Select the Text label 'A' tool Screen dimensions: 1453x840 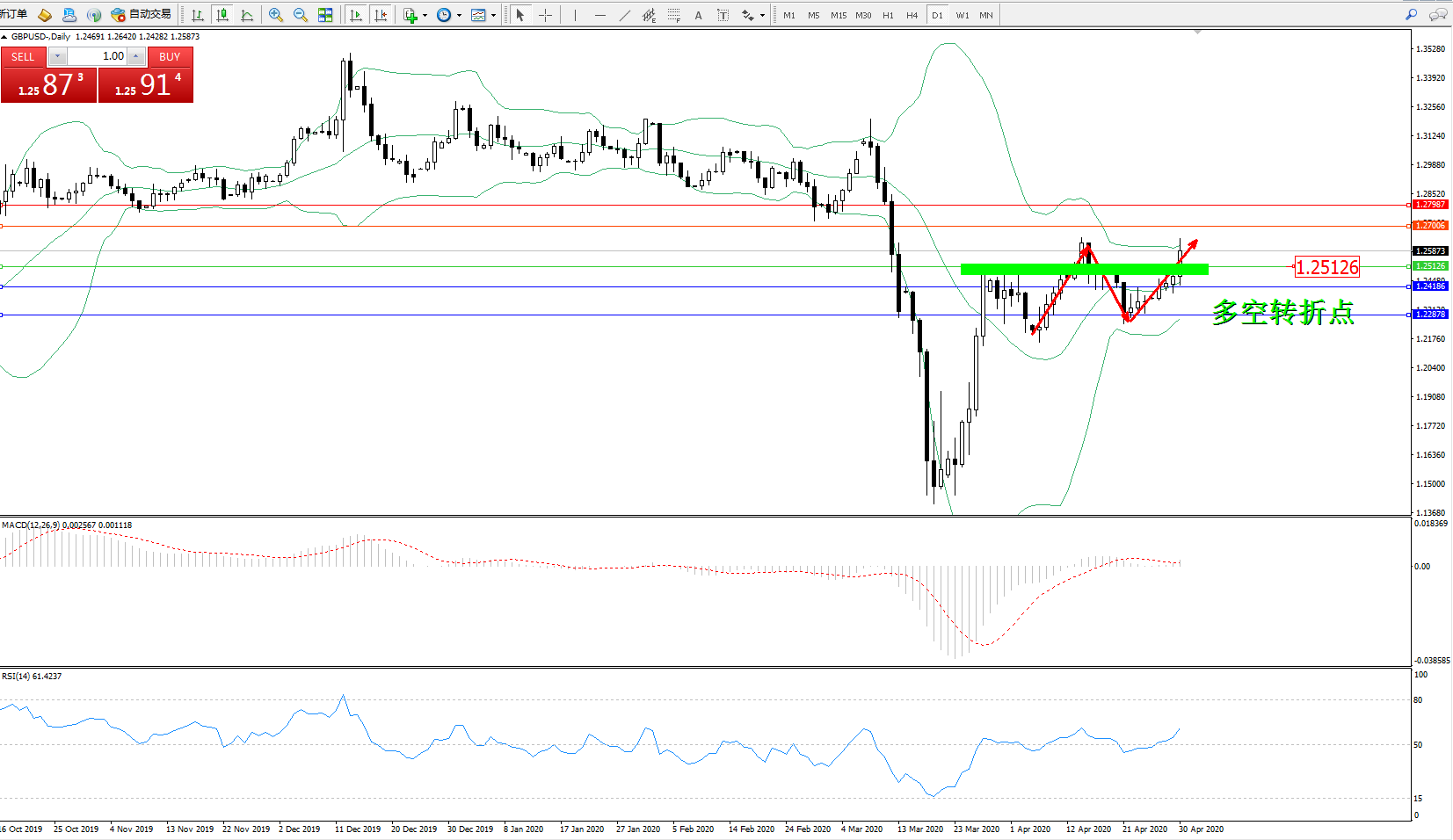point(698,15)
